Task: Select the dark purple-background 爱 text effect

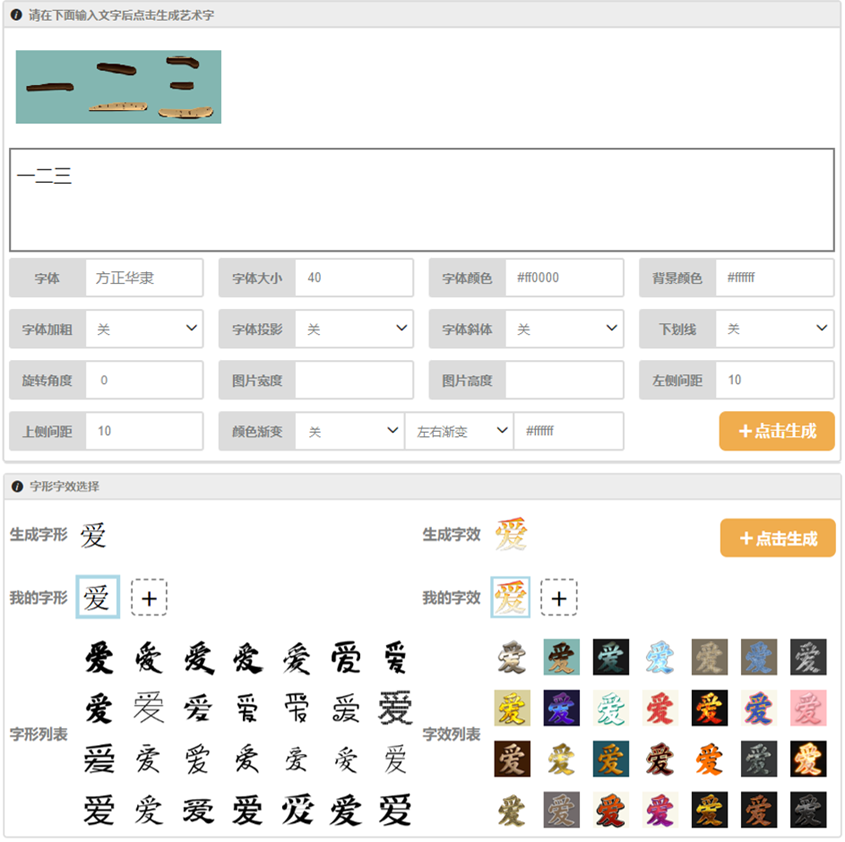Action: [x=561, y=708]
